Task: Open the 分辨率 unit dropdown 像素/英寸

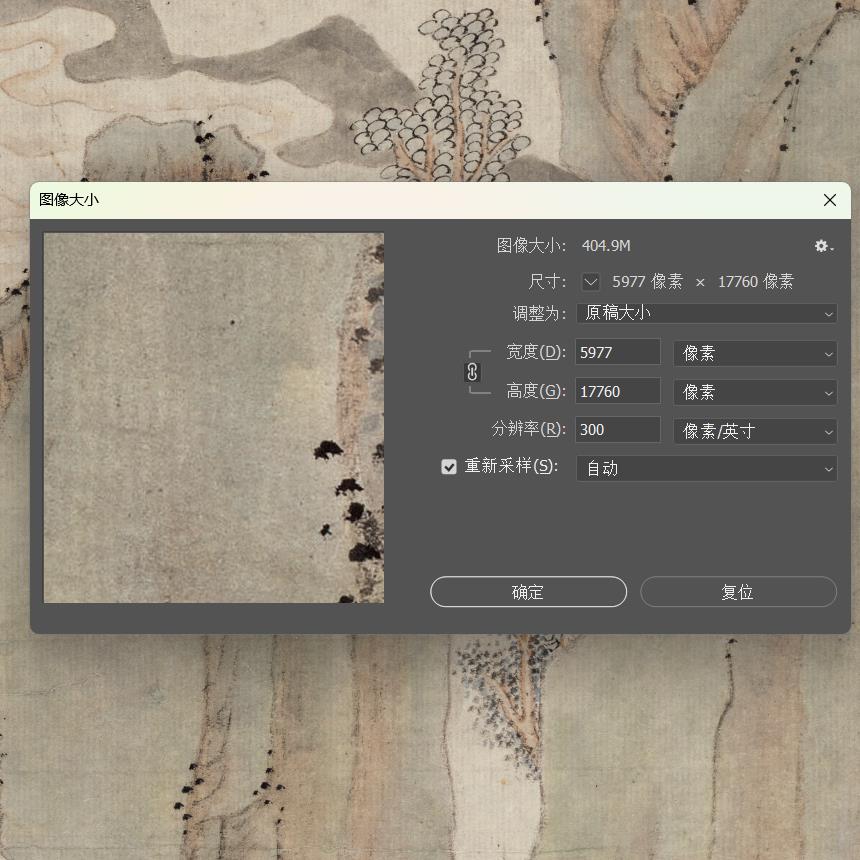Action: coord(755,431)
